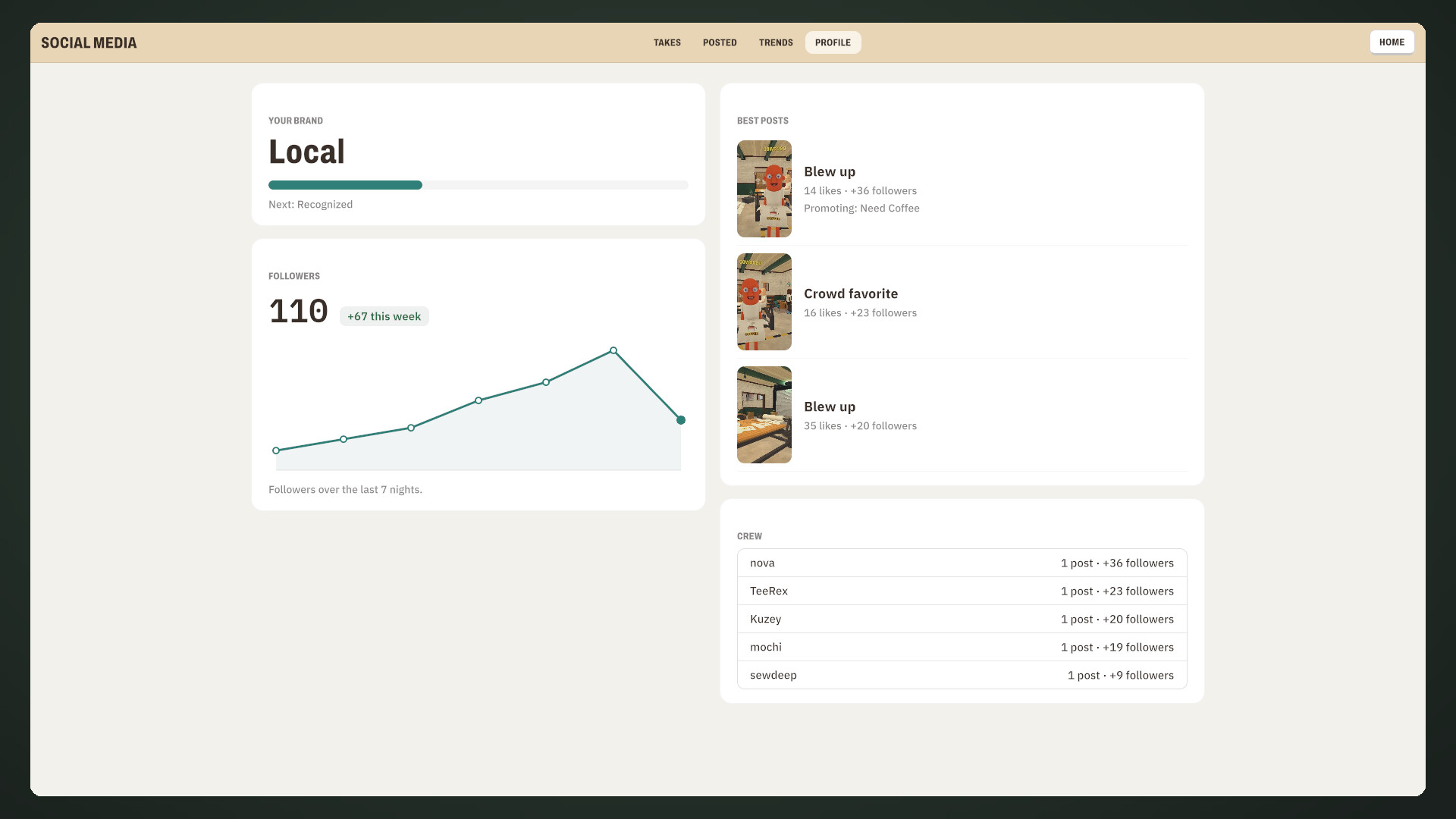
Task: Select Kuzey crew row
Action: (x=962, y=619)
